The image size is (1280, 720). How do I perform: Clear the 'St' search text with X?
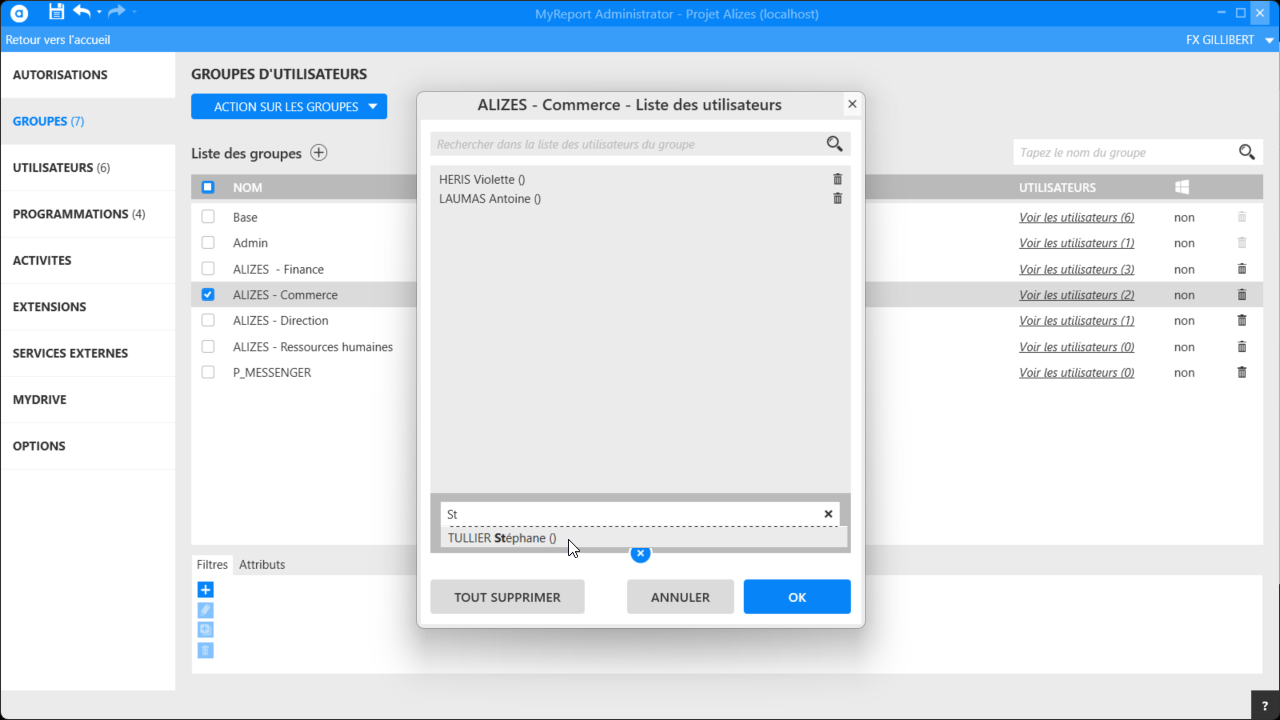click(x=828, y=514)
